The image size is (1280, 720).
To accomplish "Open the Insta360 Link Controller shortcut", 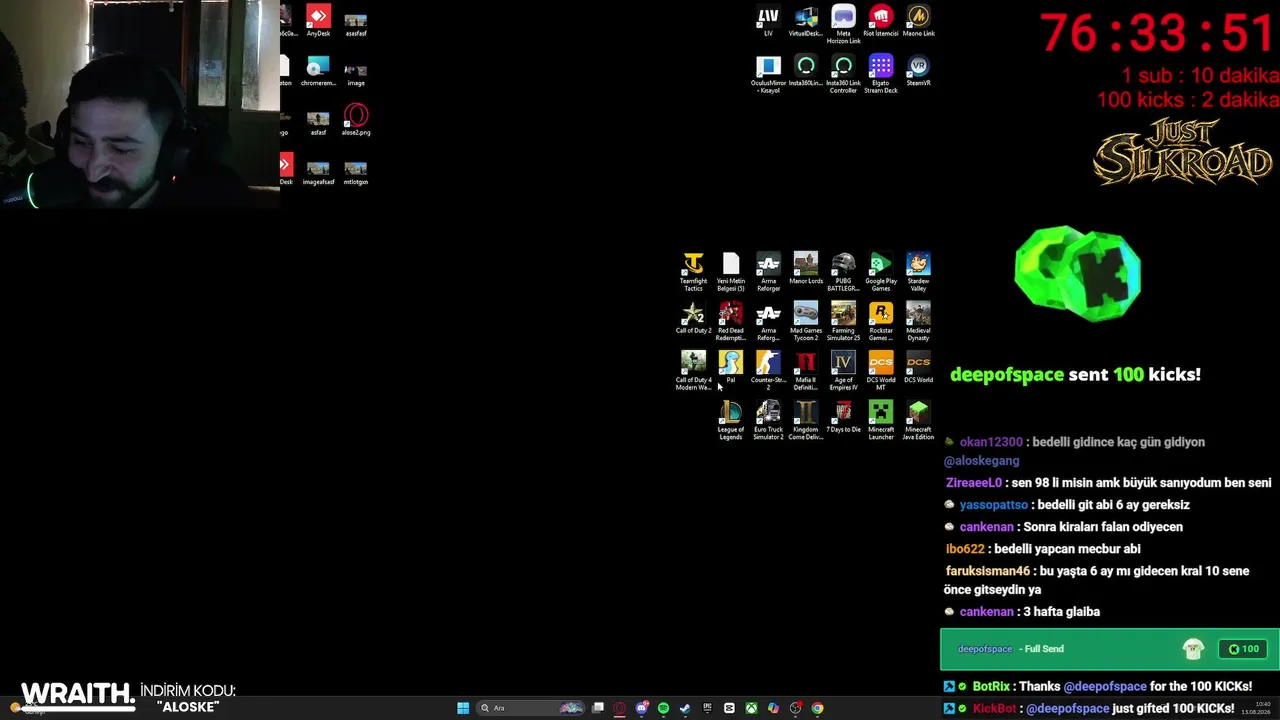I will tap(843, 74).
